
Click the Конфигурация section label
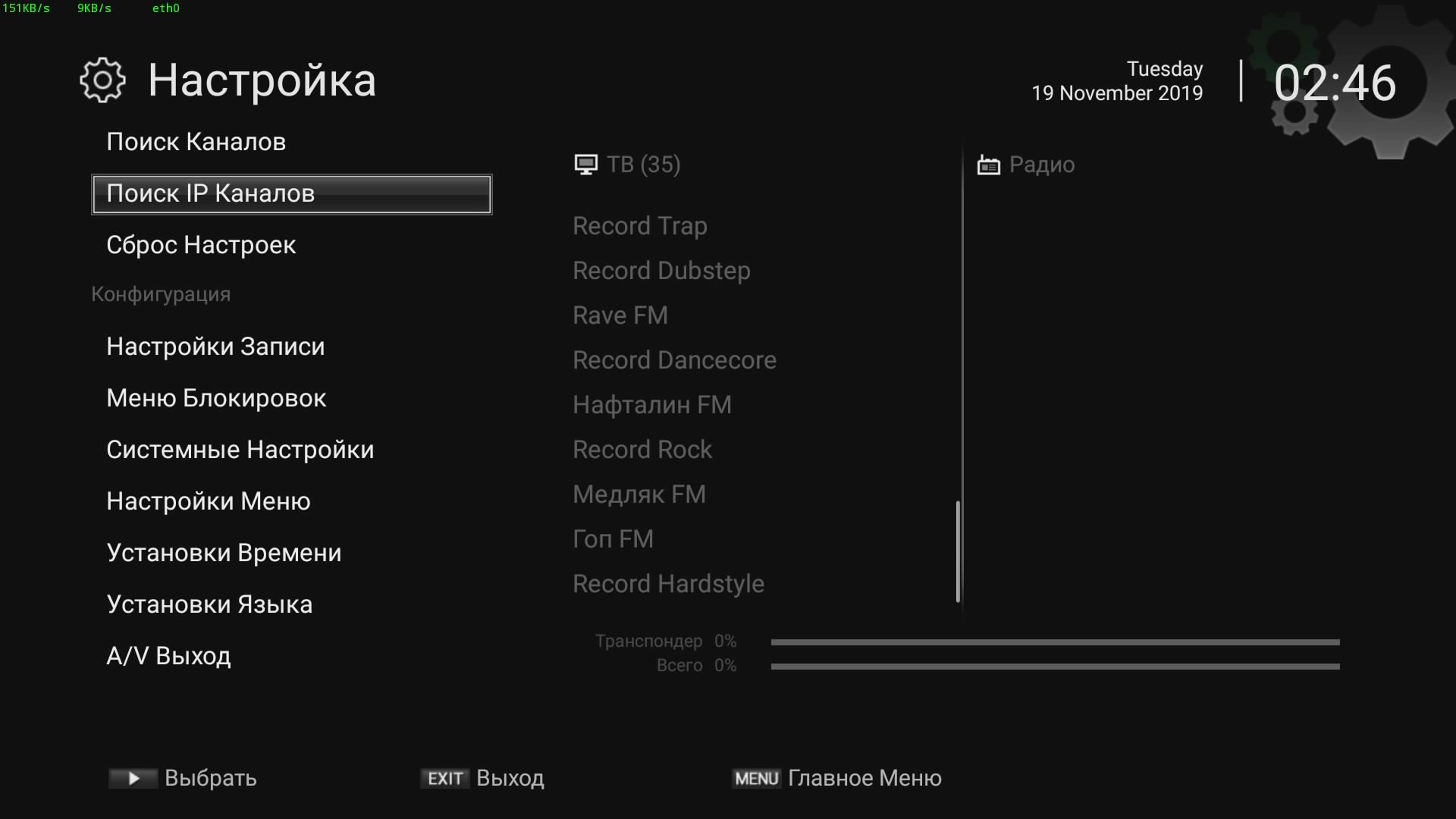coord(161,294)
